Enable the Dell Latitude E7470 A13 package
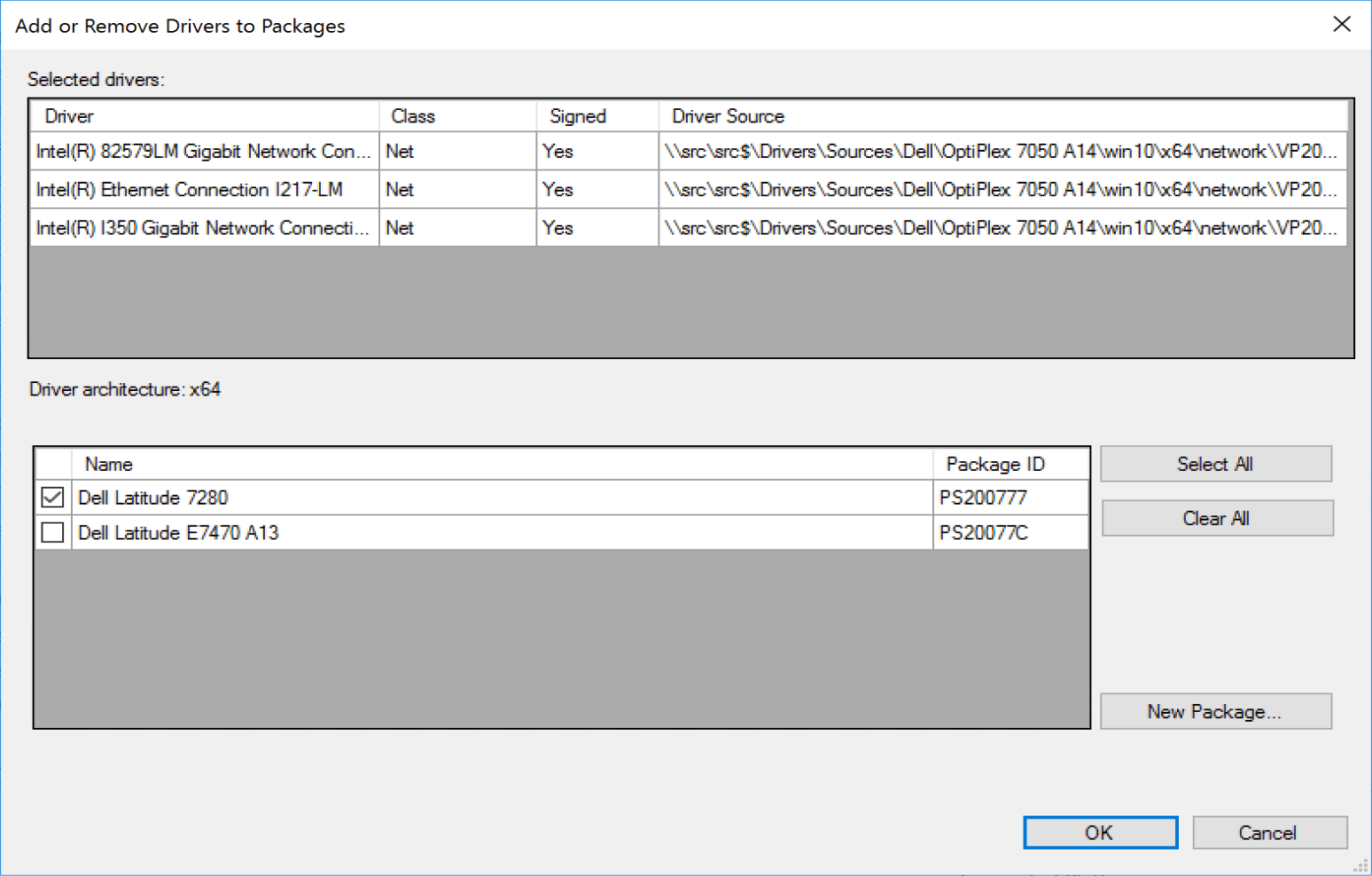The height and width of the screenshot is (876, 1372). coord(52,532)
